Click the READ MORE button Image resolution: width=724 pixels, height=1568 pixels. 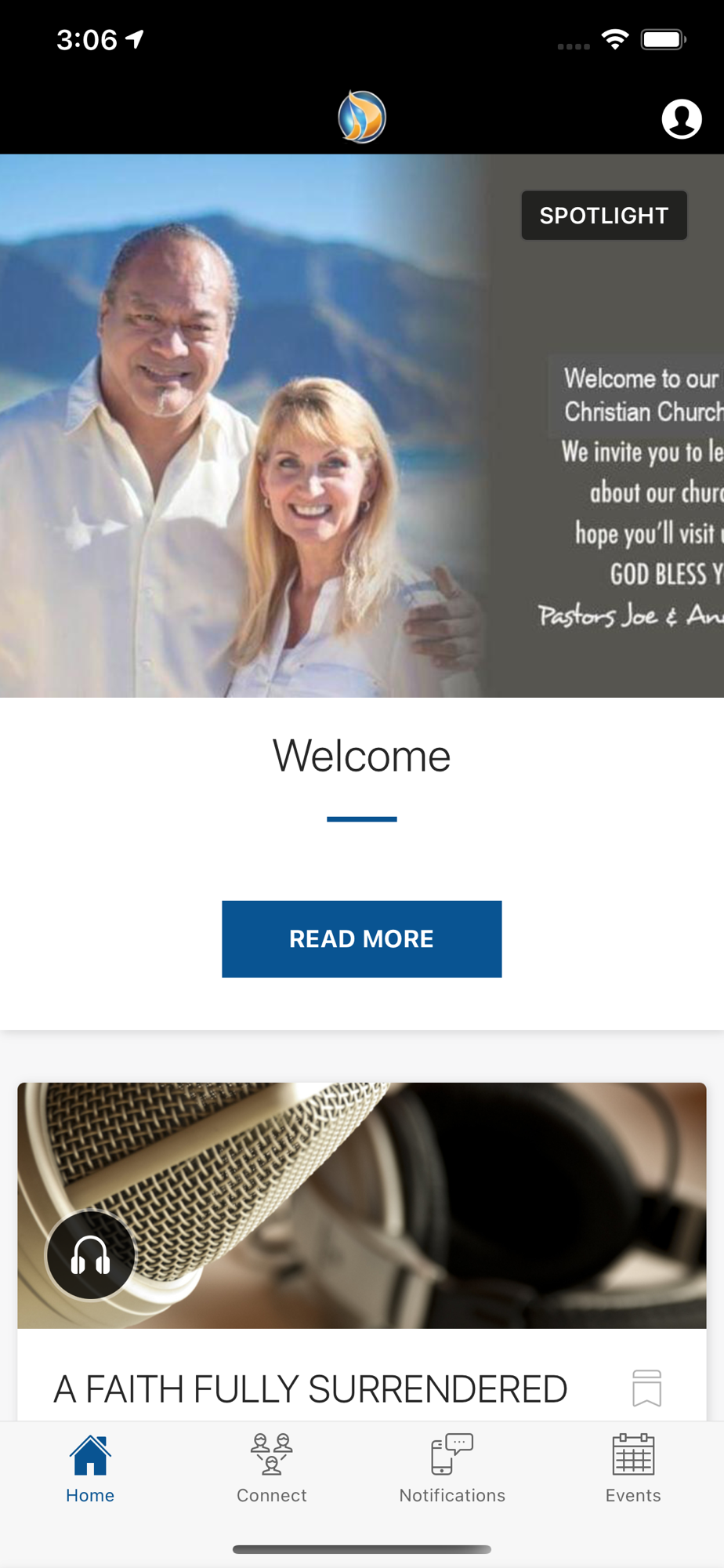pyautogui.click(x=362, y=939)
